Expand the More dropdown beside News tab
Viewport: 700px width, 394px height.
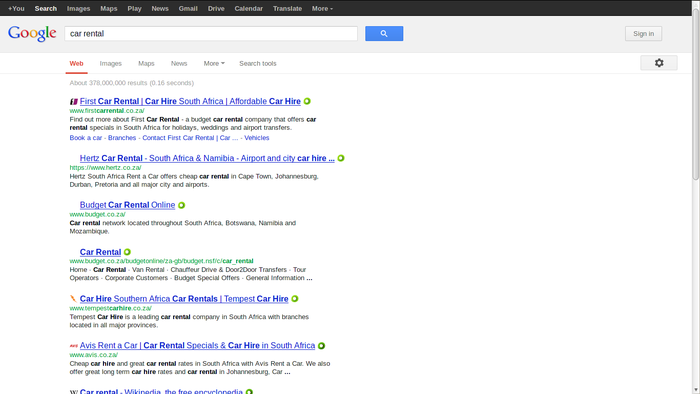click(x=214, y=63)
